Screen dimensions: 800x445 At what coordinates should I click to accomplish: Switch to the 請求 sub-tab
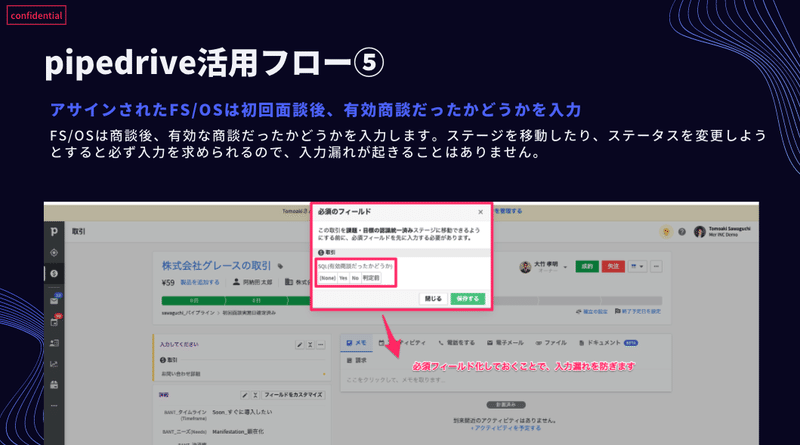point(356,360)
